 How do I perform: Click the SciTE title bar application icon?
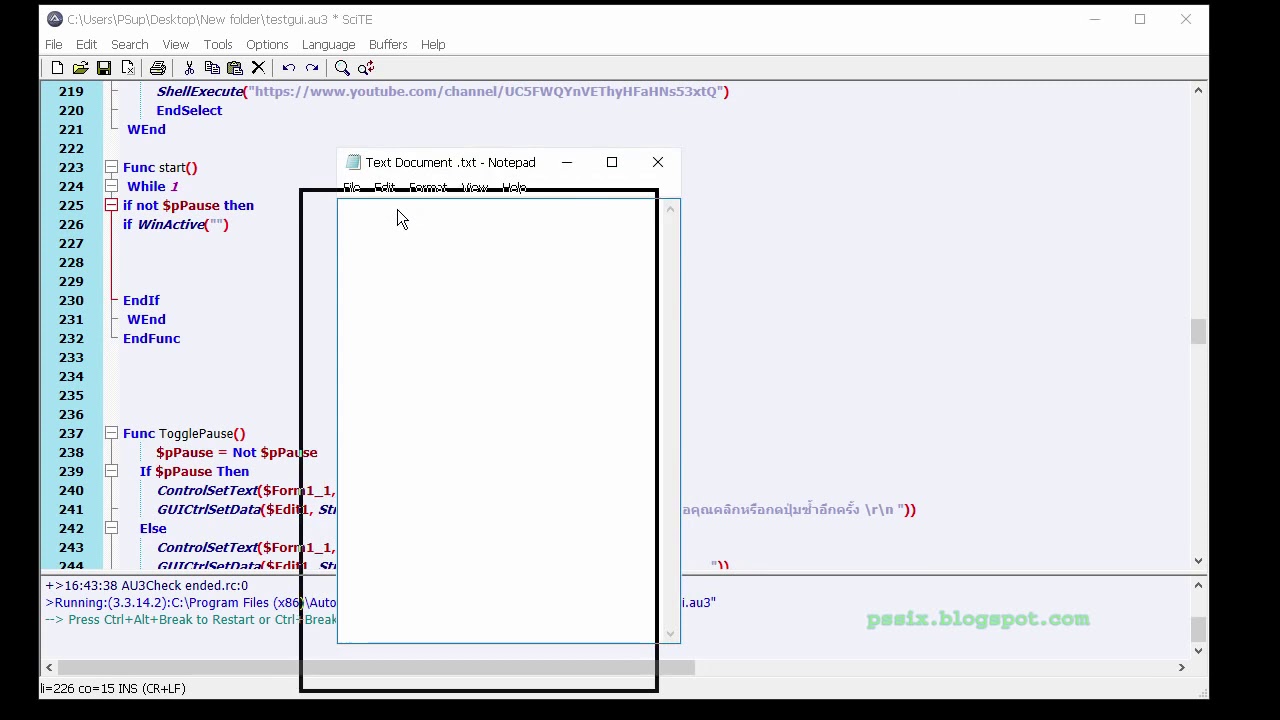[55, 19]
